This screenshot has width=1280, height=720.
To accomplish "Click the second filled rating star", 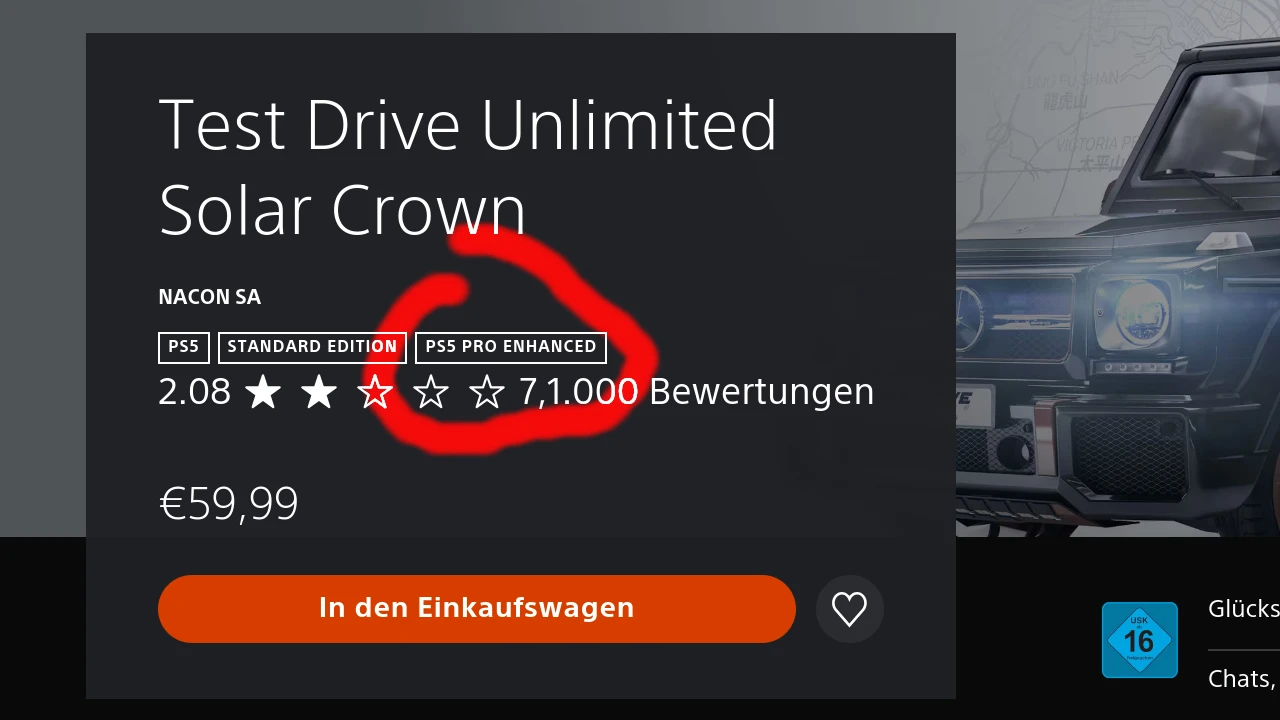I will point(319,392).
